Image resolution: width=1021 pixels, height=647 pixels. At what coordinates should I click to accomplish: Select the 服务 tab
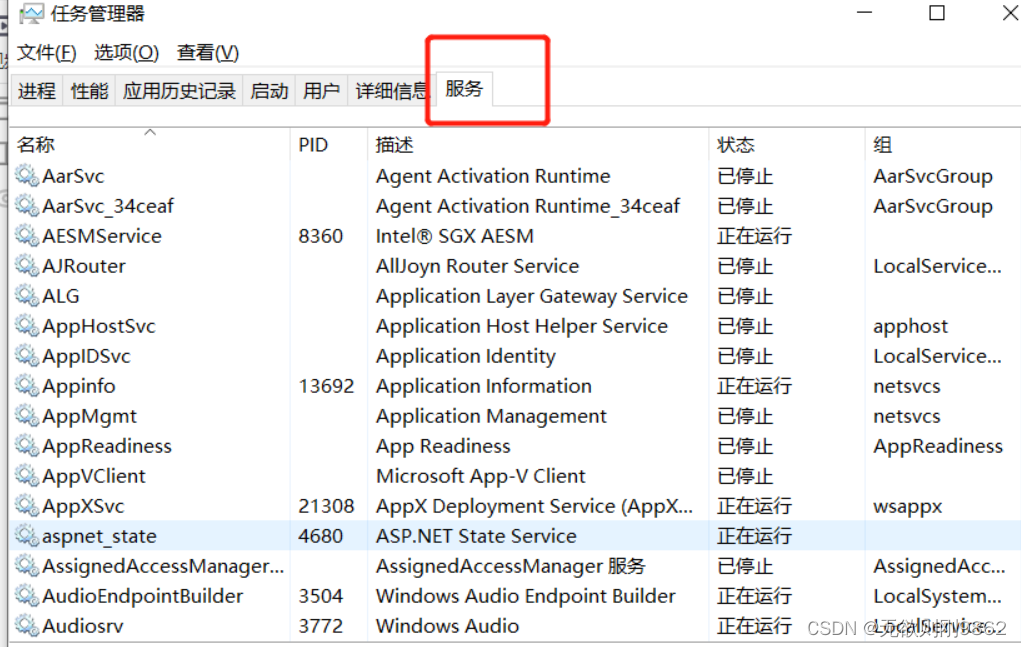coord(464,89)
